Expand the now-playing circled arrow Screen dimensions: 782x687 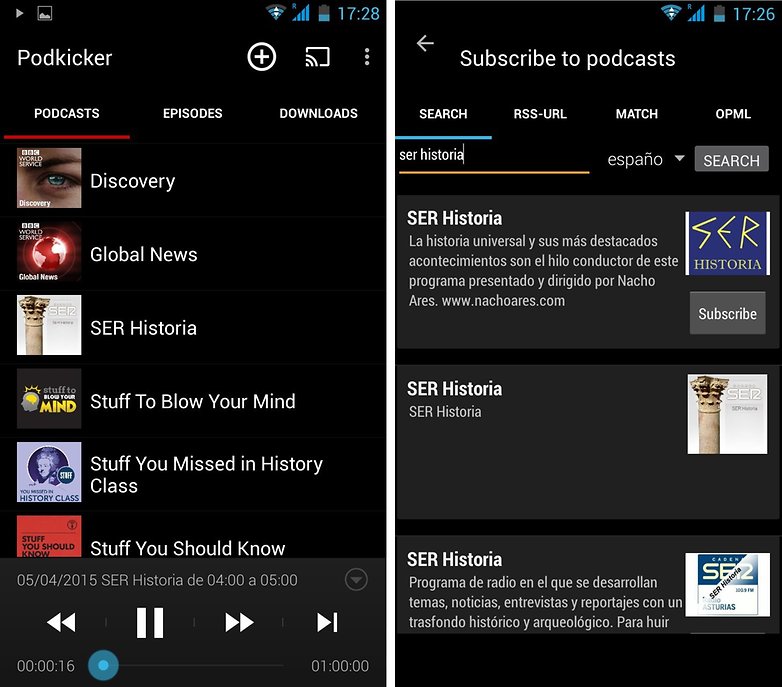[x=356, y=580]
